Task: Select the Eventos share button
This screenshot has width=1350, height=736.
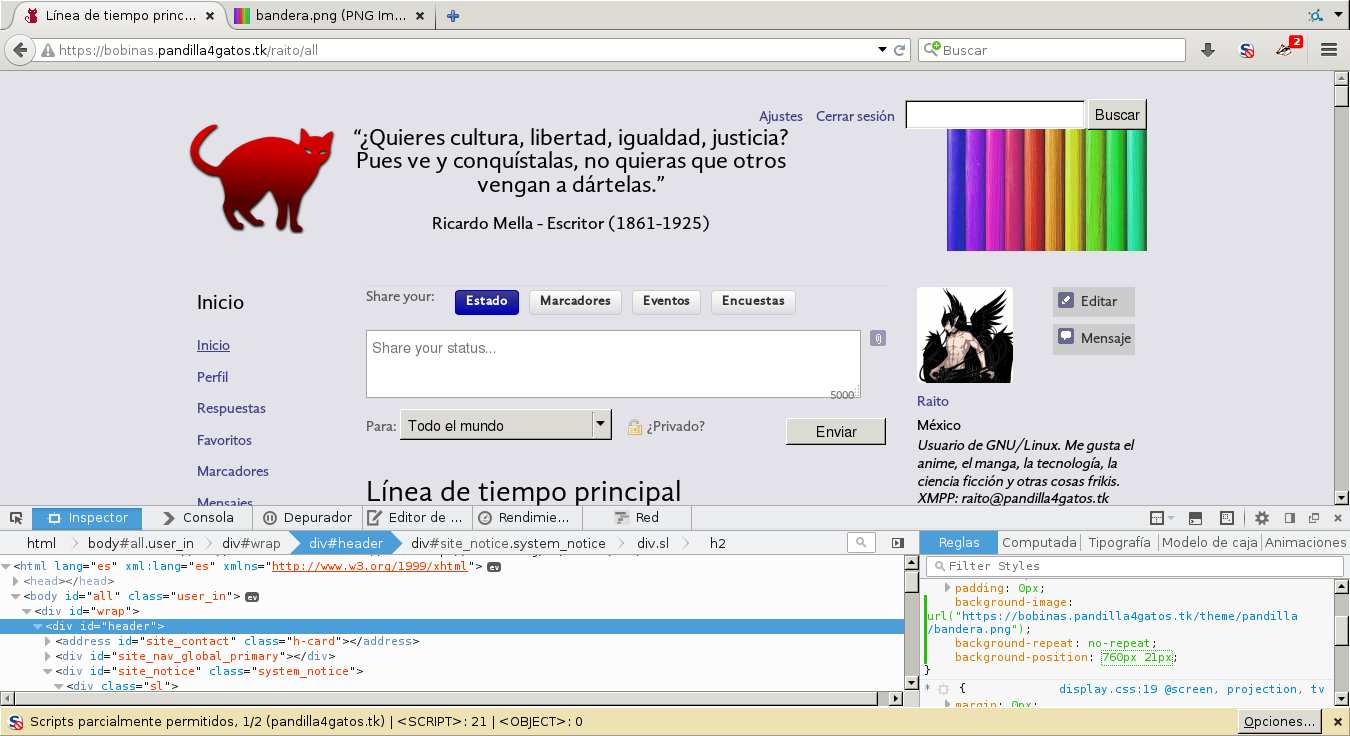Action: tap(666, 301)
